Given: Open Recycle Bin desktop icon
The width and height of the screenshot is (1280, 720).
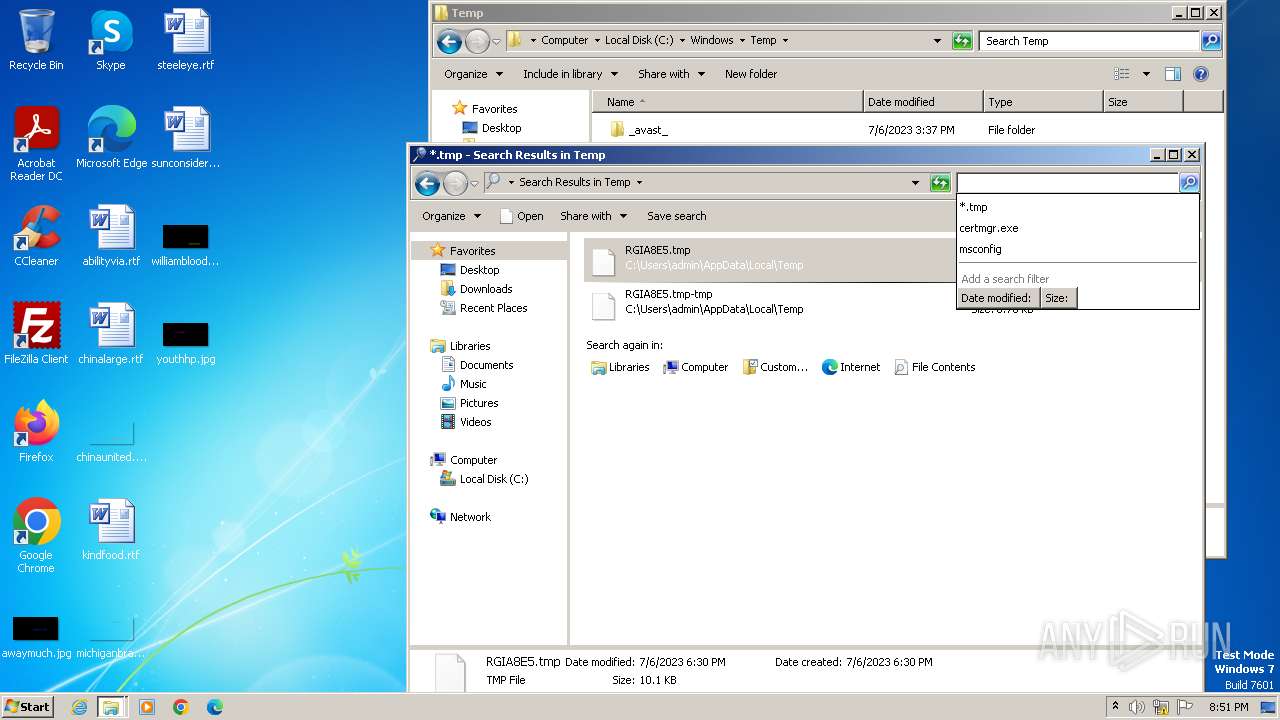Looking at the screenshot, I should tap(36, 40).
